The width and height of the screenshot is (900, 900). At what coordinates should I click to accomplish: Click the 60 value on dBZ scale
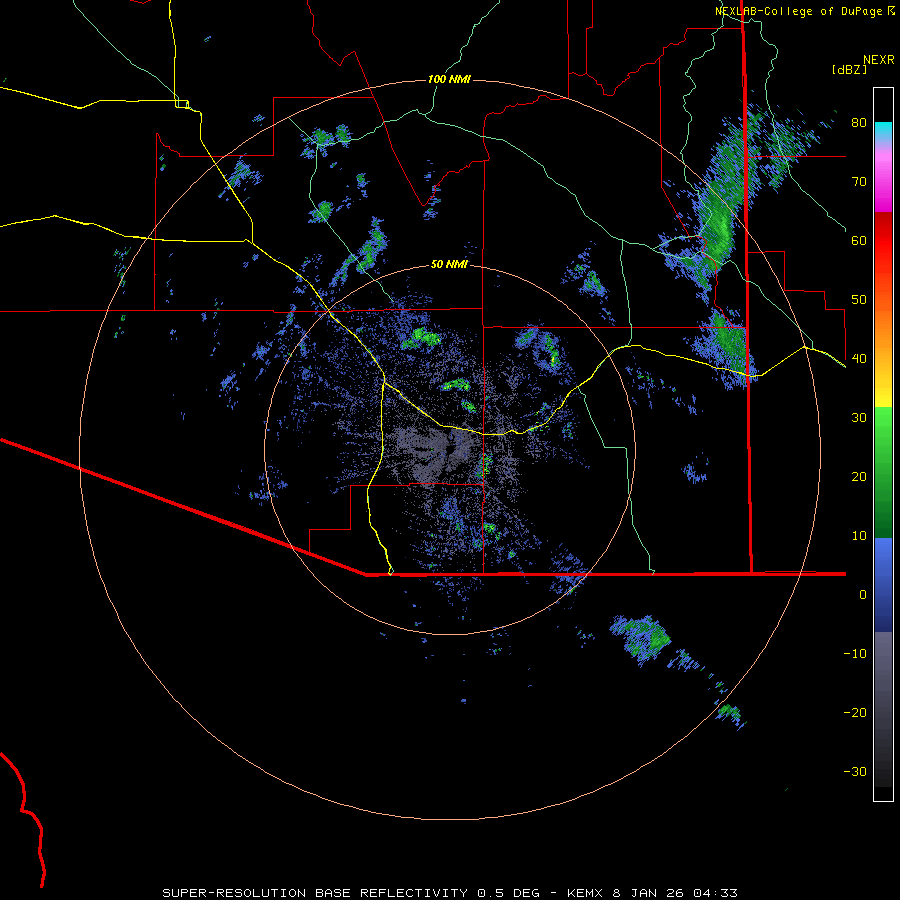pos(859,241)
